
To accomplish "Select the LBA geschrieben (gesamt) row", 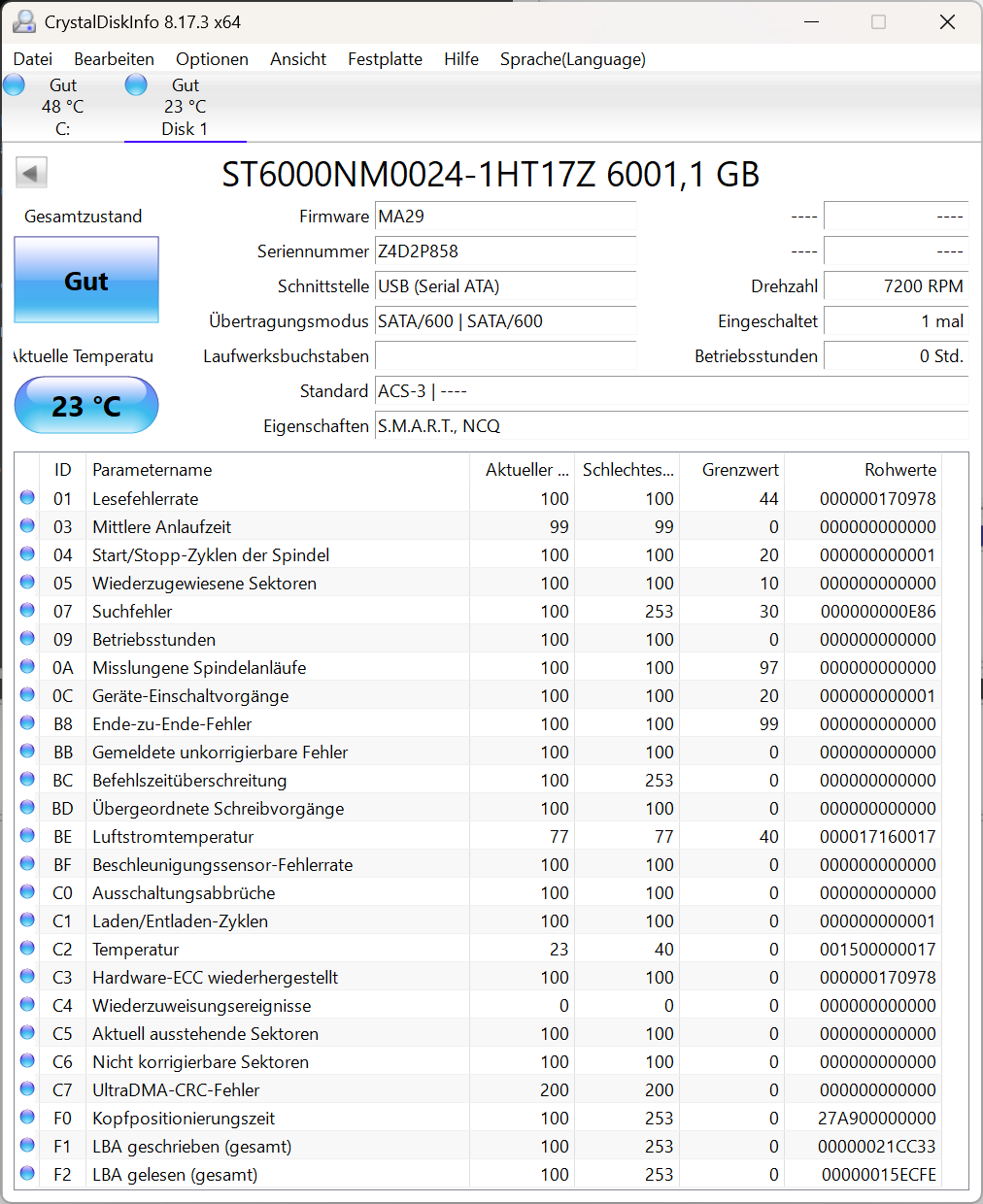I will pyautogui.click(x=478, y=1146).
